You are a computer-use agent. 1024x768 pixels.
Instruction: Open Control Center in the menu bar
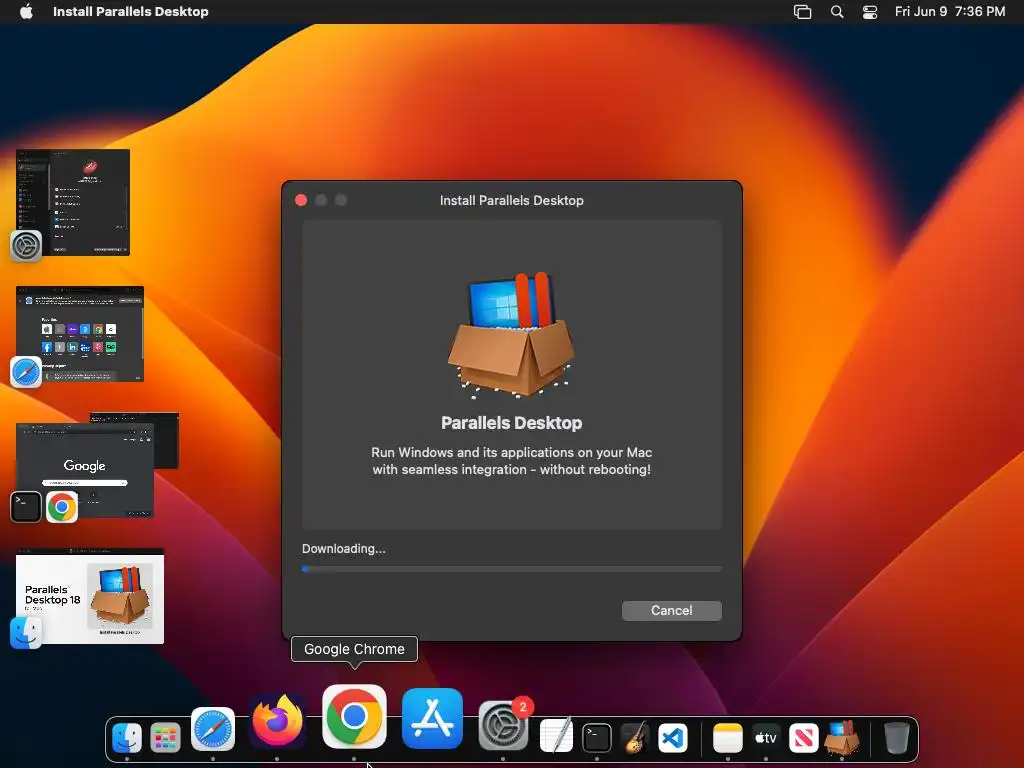(x=870, y=12)
